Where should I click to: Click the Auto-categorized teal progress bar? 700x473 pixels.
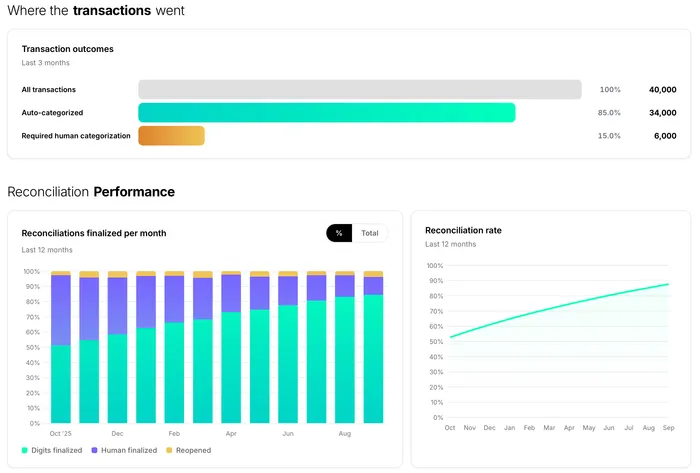pyautogui.click(x=327, y=112)
